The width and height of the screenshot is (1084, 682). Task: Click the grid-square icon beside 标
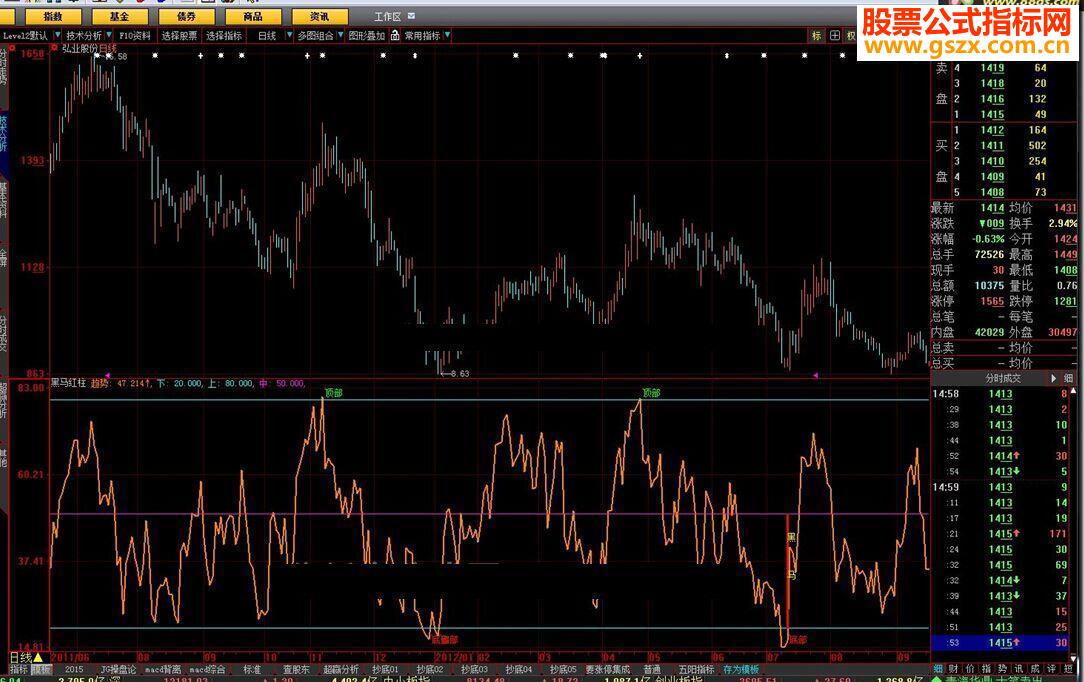(834, 36)
